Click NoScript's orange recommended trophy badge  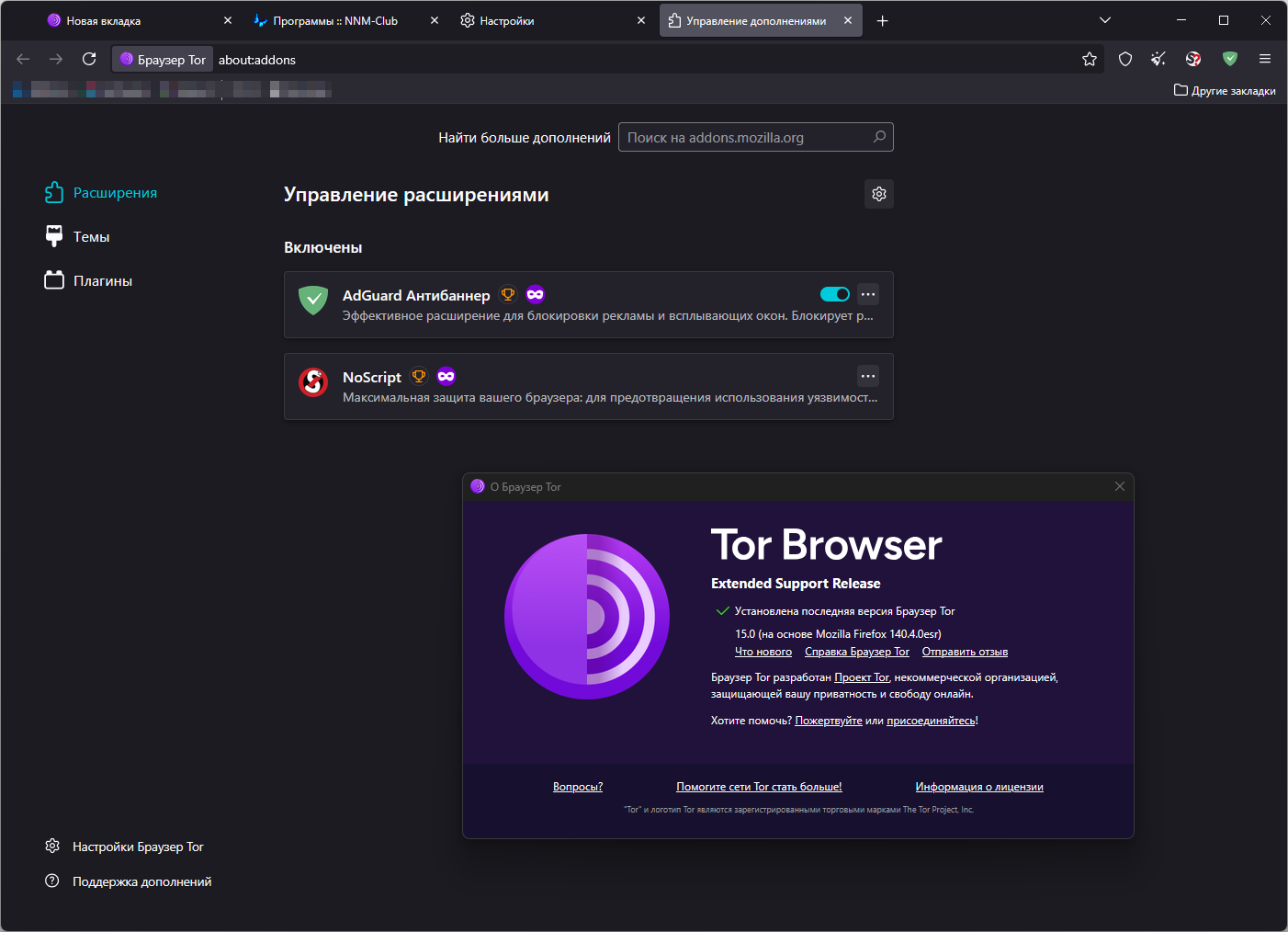tap(419, 376)
